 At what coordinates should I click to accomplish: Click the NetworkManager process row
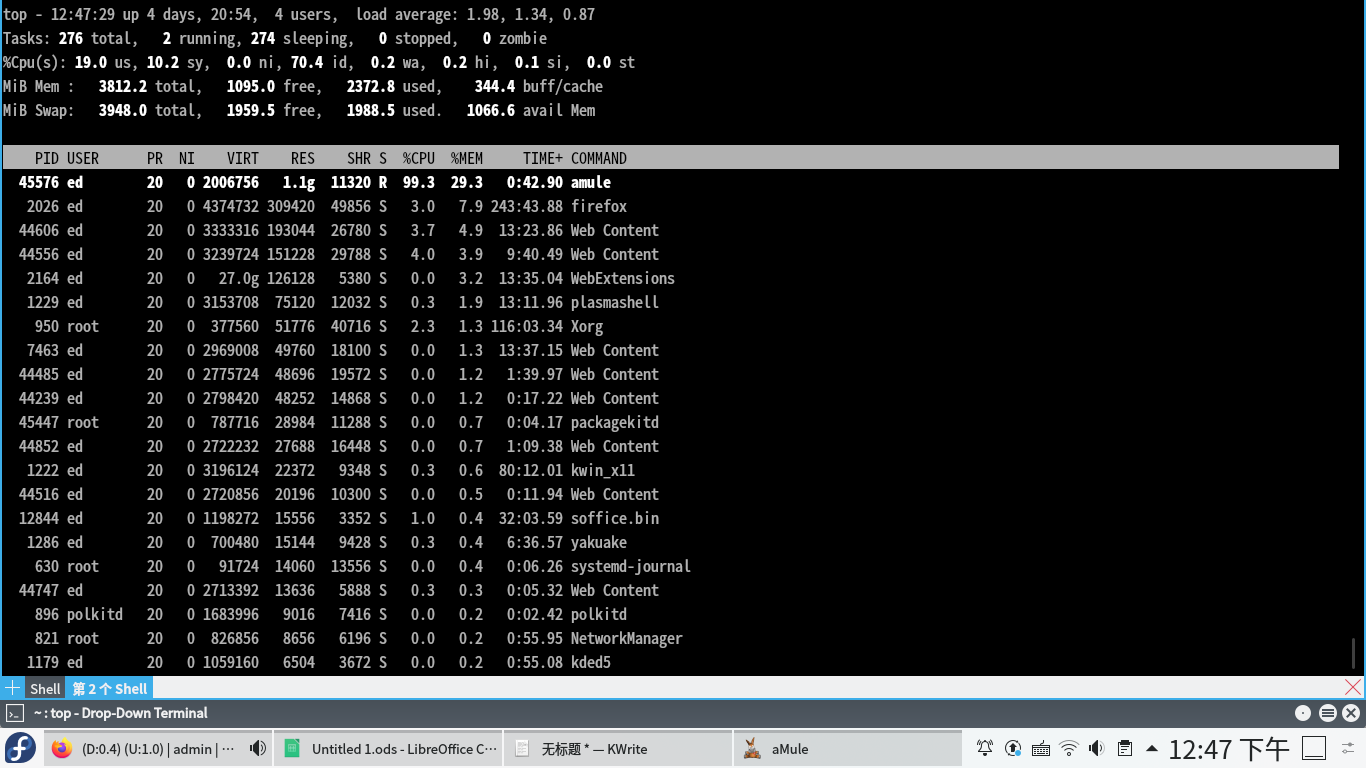pyautogui.click(x=670, y=638)
